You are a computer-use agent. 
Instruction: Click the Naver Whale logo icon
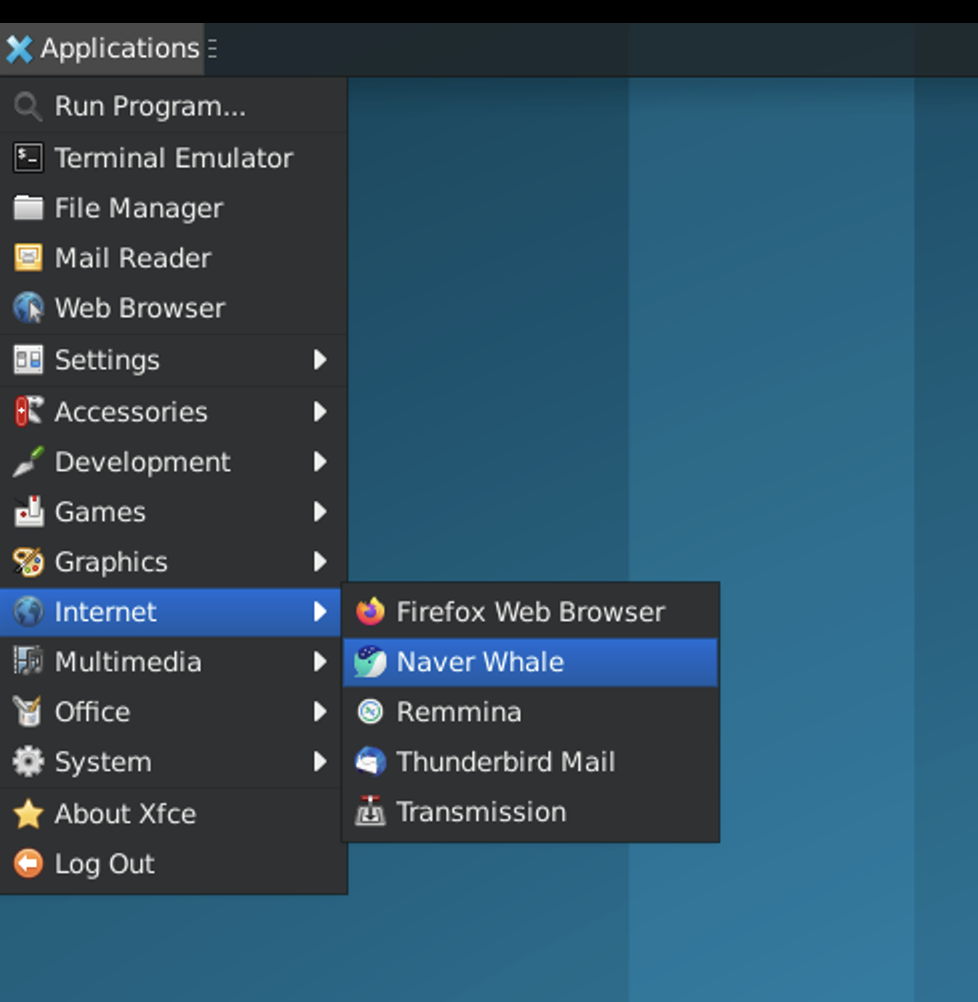(x=370, y=661)
